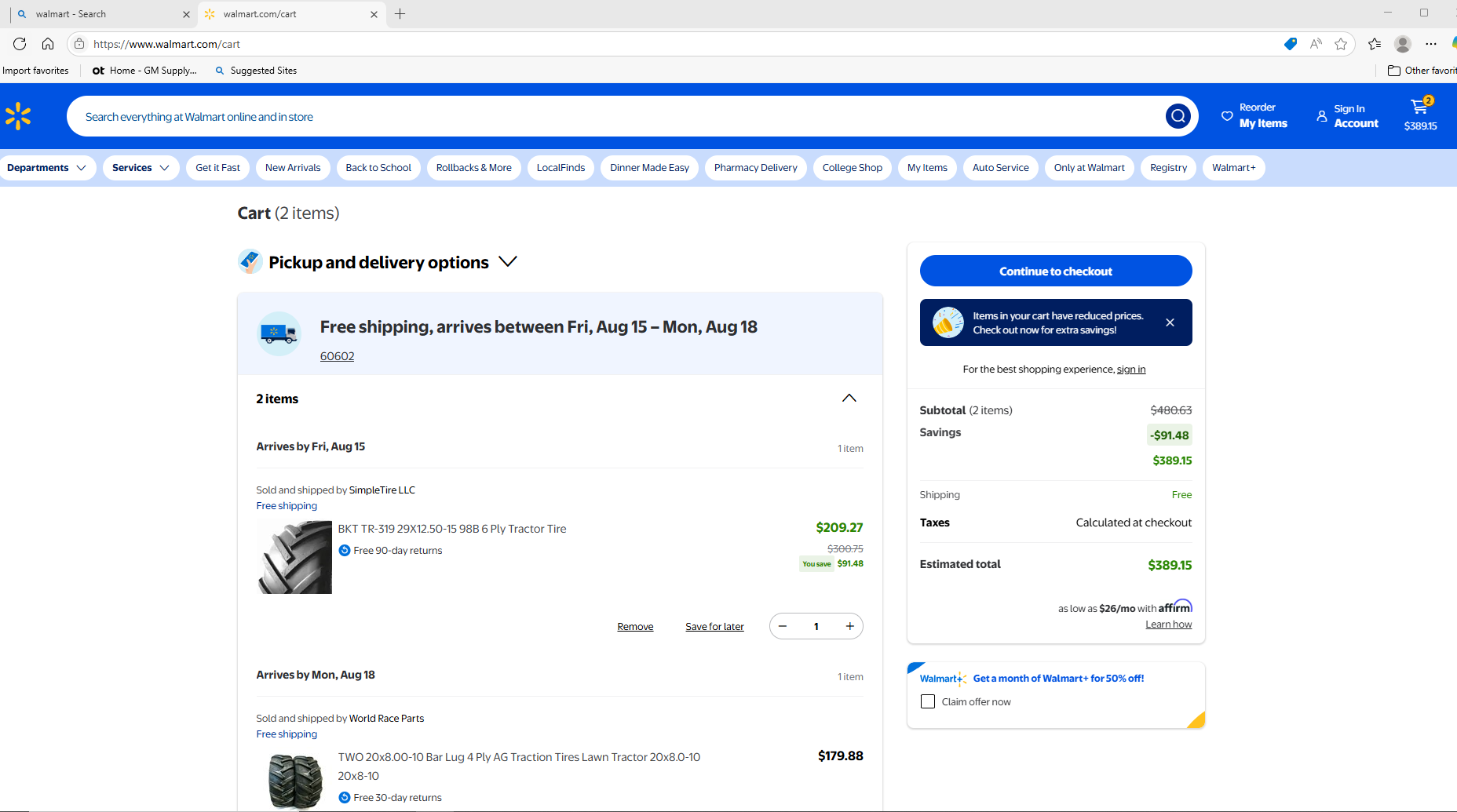This screenshot has width=1457, height=812.
Task: Select Back to School
Action: [378, 168]
